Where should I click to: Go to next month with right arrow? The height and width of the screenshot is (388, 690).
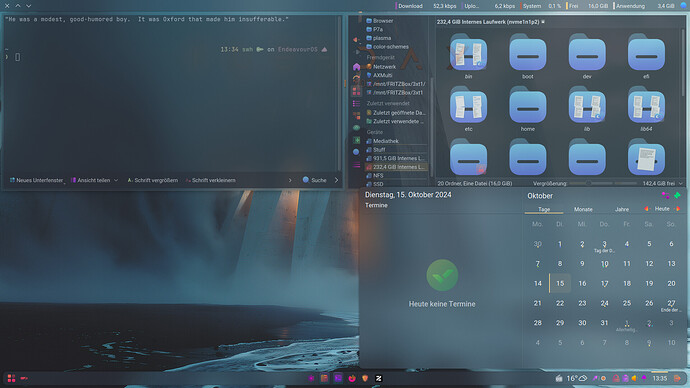pyautogui.click(x=678, y=209)
